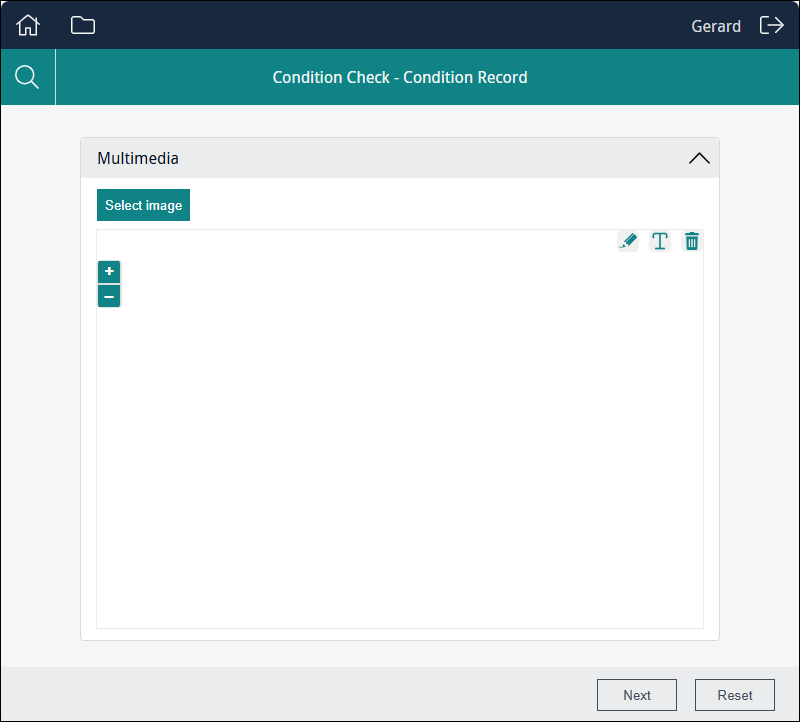Click the Multimedia section header label
The width and height of the screenshot is (800, 722).
point(138,158)
